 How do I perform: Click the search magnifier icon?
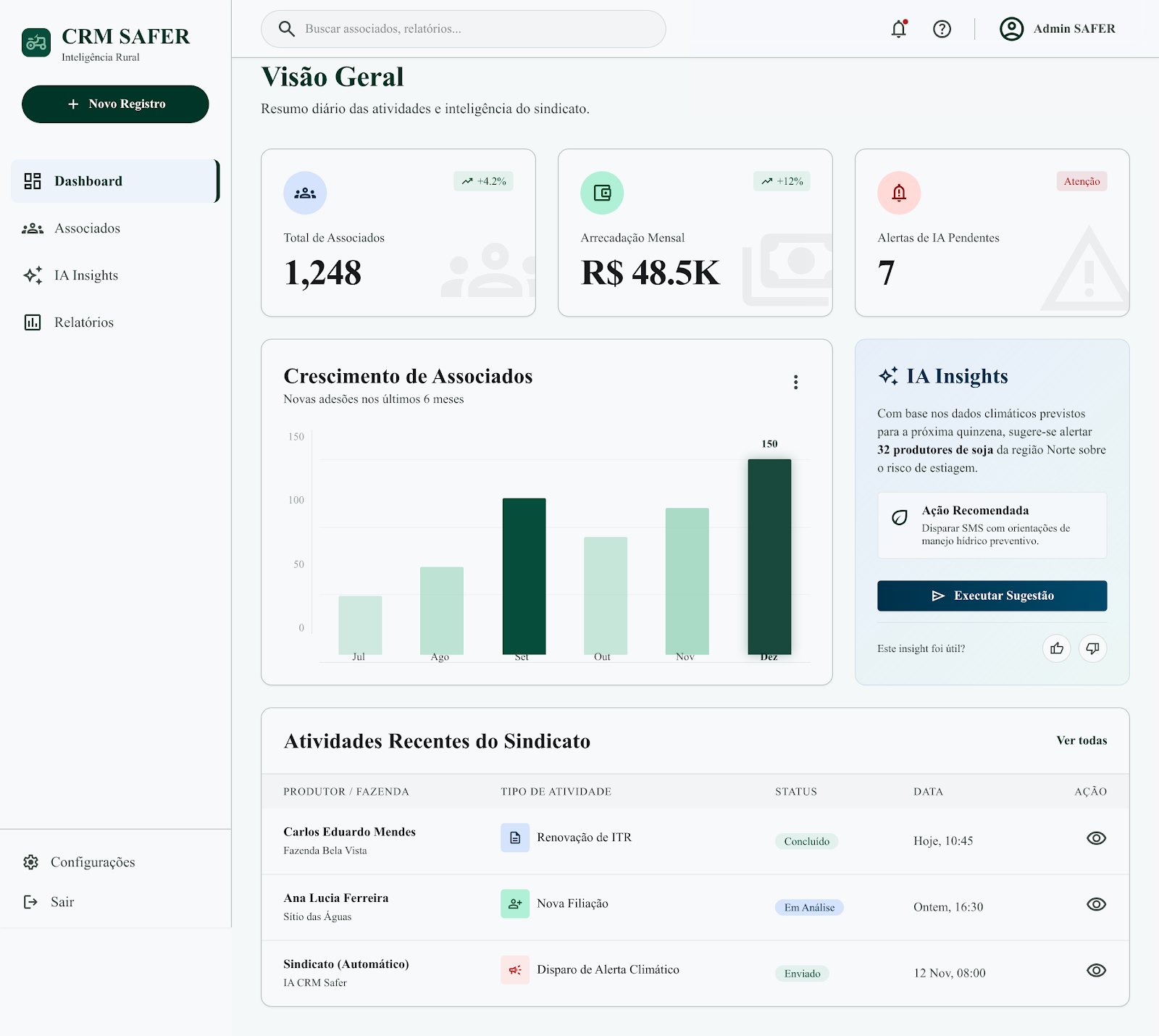[x=287, y=29]
